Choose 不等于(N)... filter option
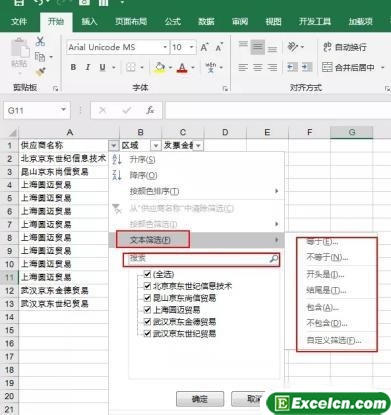The width and height of the screenshot is (391, 415). click(x=327, y=257)
